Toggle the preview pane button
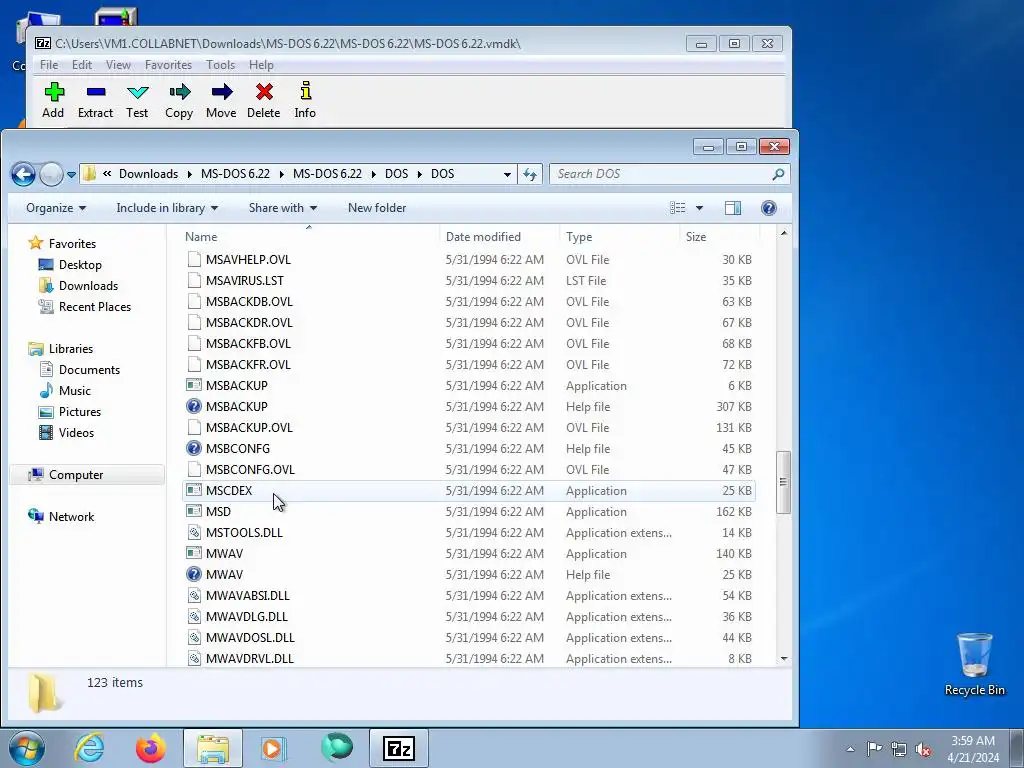The width and height of the screenshot is (1024, 768). [x=733, y=208]
